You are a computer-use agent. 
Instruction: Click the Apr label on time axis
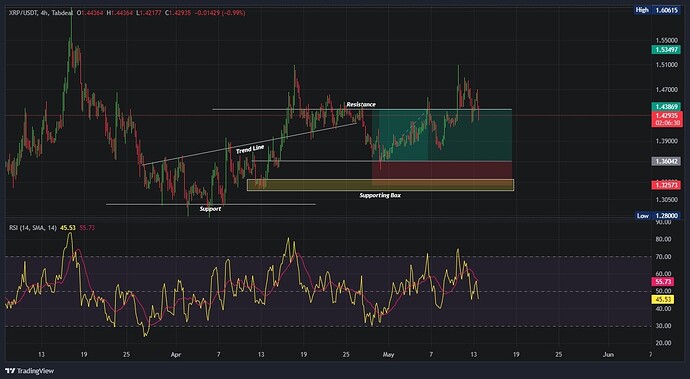(x=176, y=354)
